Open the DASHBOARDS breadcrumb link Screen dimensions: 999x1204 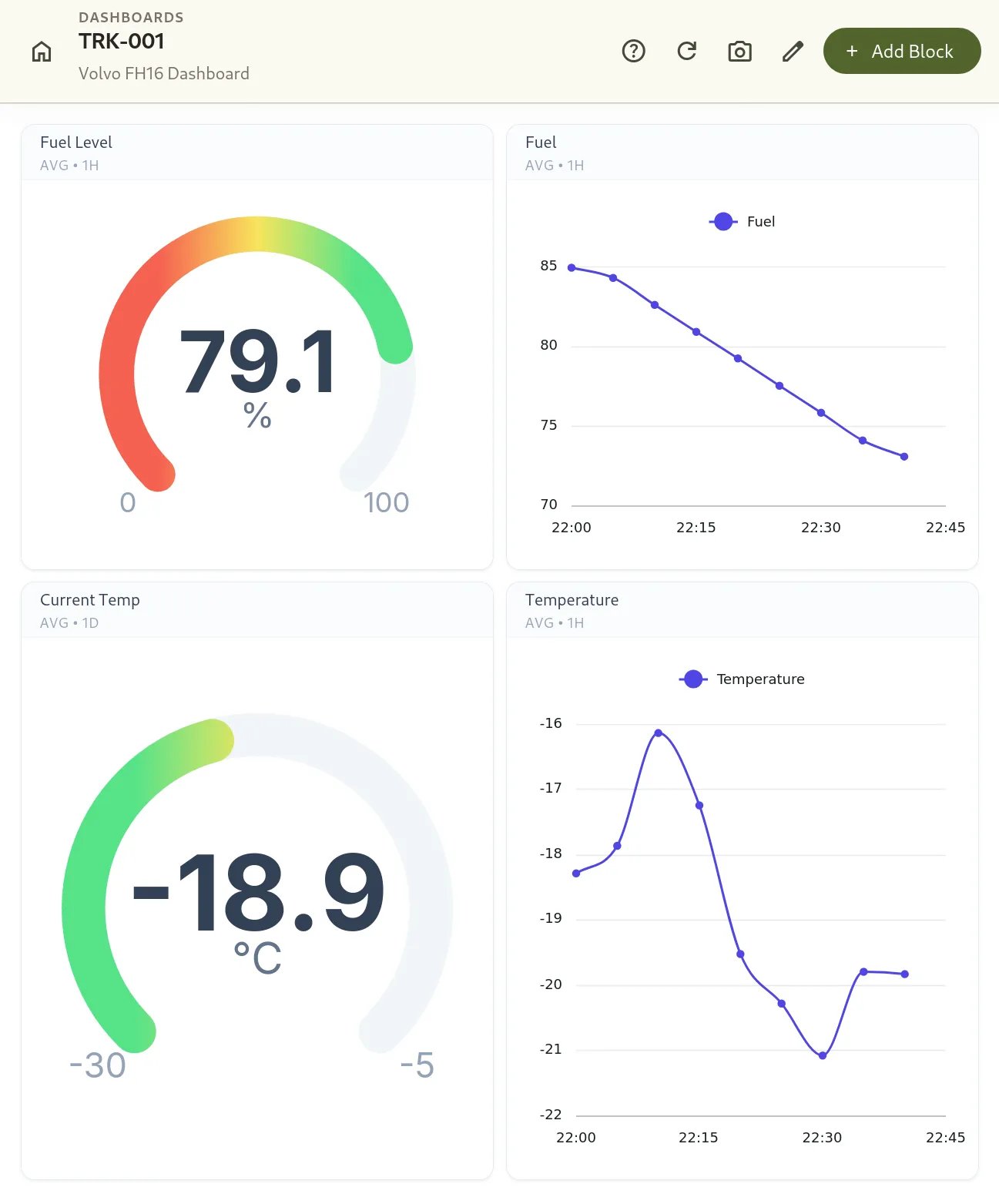click(131, 18)
